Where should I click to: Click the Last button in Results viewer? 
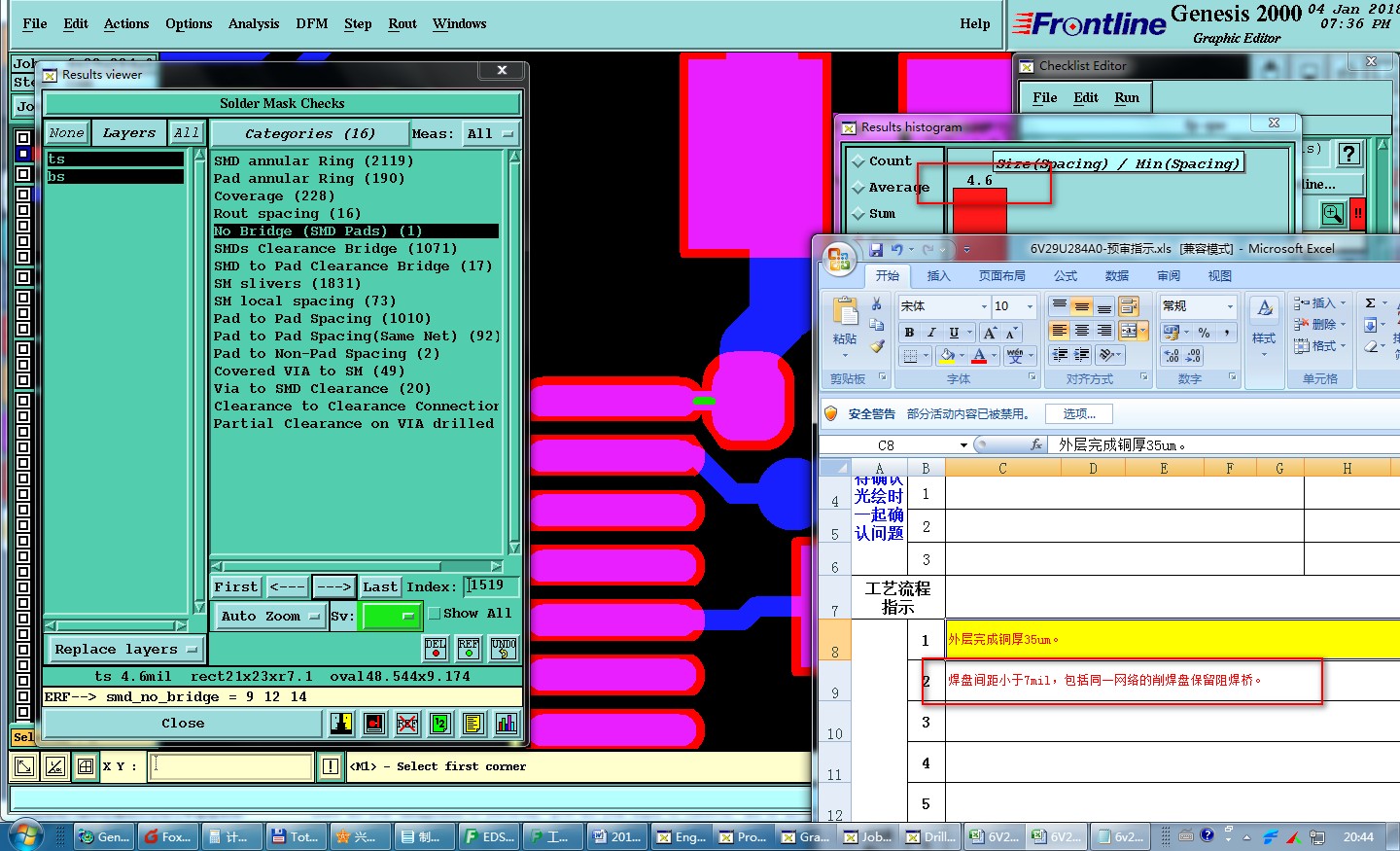380,586
